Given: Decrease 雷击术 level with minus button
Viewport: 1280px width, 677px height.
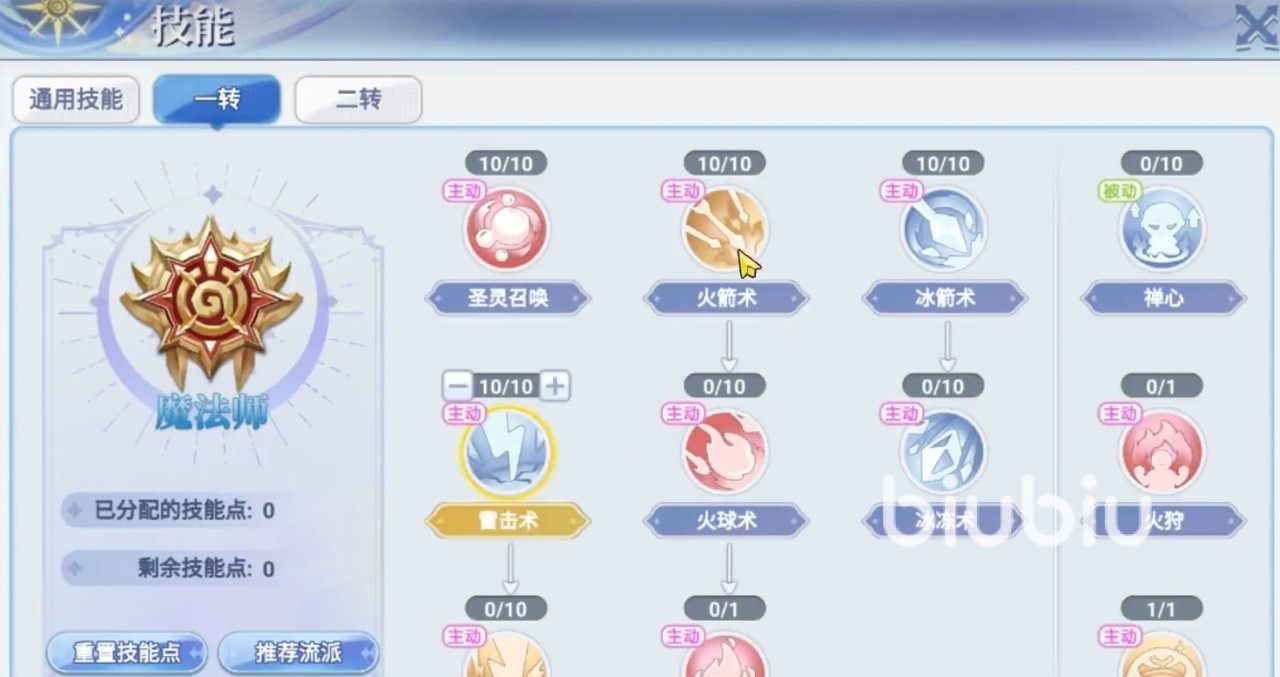Looking at the screenshot, I should [x=458, y=386].
